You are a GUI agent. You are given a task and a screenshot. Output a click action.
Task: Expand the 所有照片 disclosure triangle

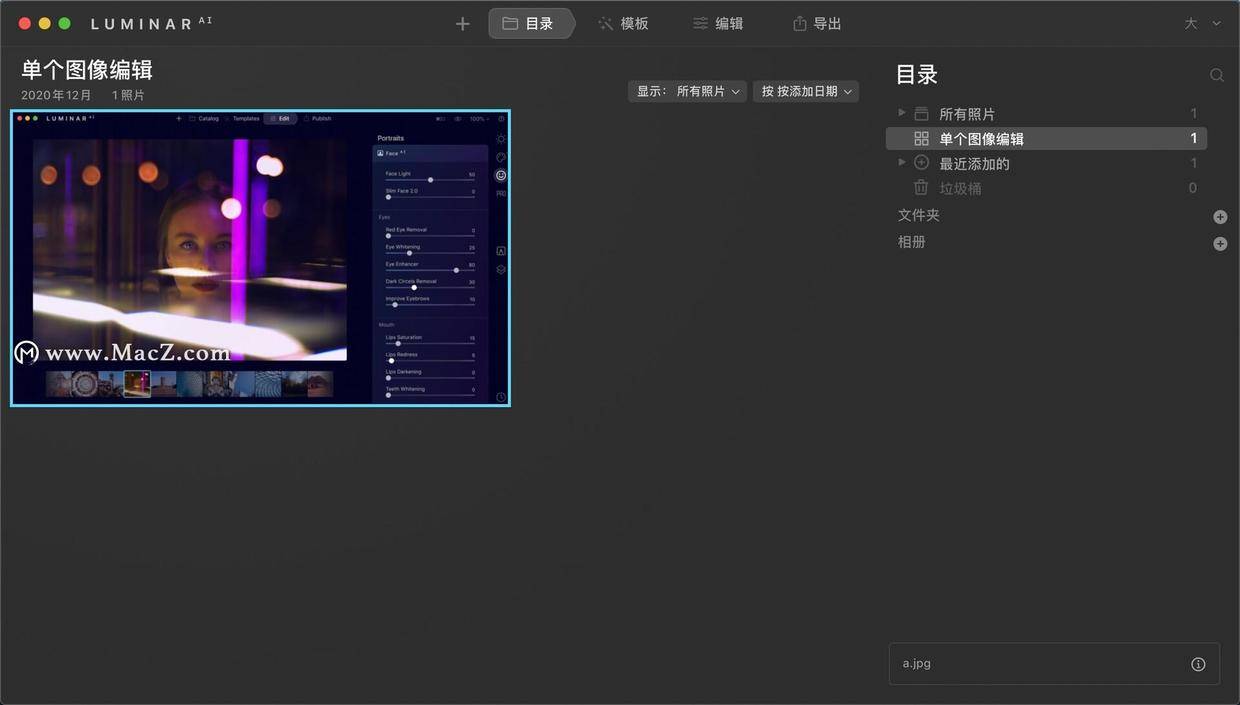[902, 113]
